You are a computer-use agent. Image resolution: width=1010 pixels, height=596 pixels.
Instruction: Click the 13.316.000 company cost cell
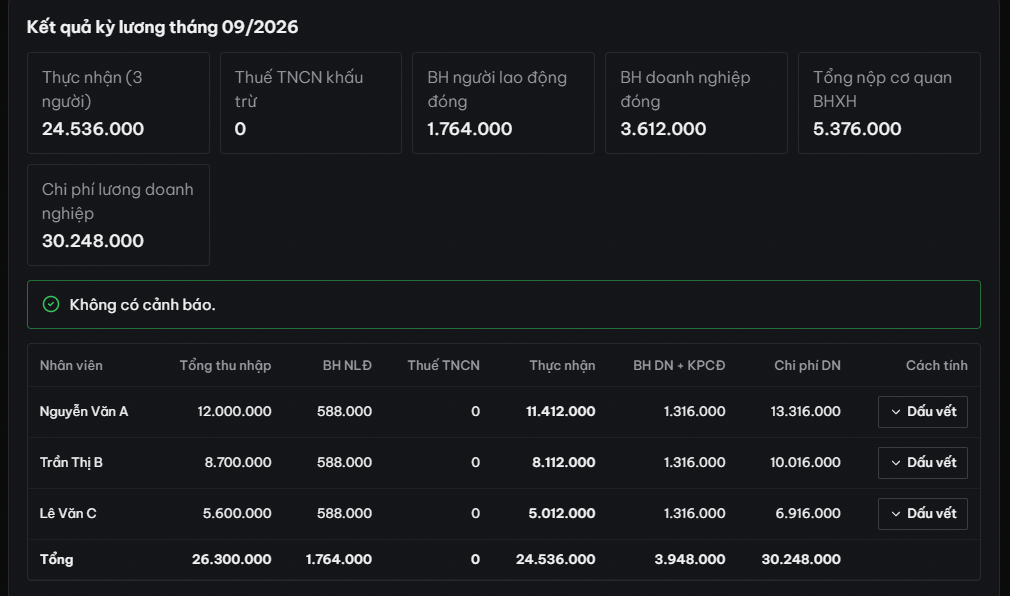[x=806, y=411]
